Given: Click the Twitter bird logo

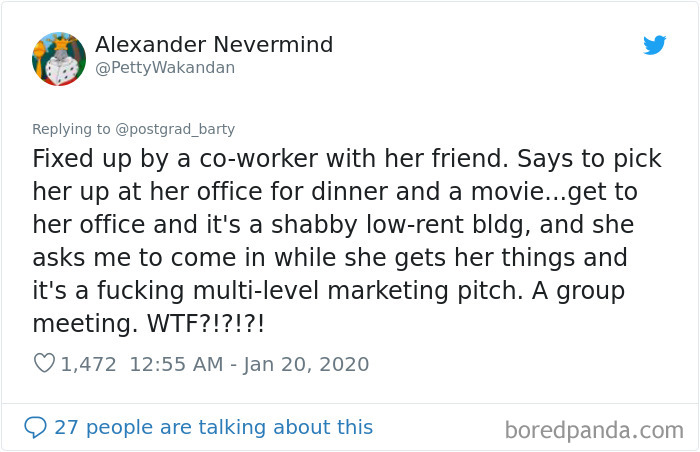Looking at the screenshot, I should (654, 45).
